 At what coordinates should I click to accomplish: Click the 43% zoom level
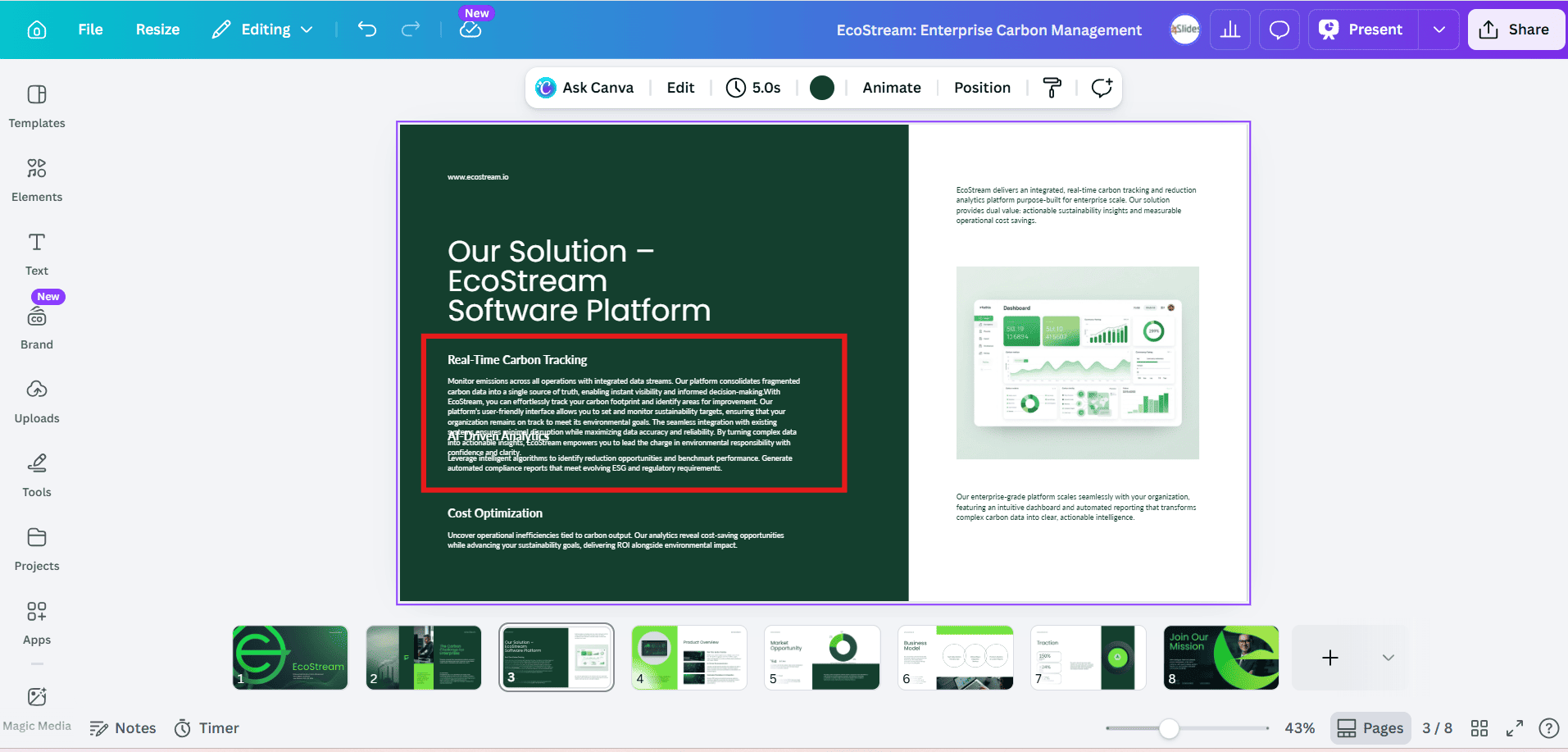(1299, 728)
